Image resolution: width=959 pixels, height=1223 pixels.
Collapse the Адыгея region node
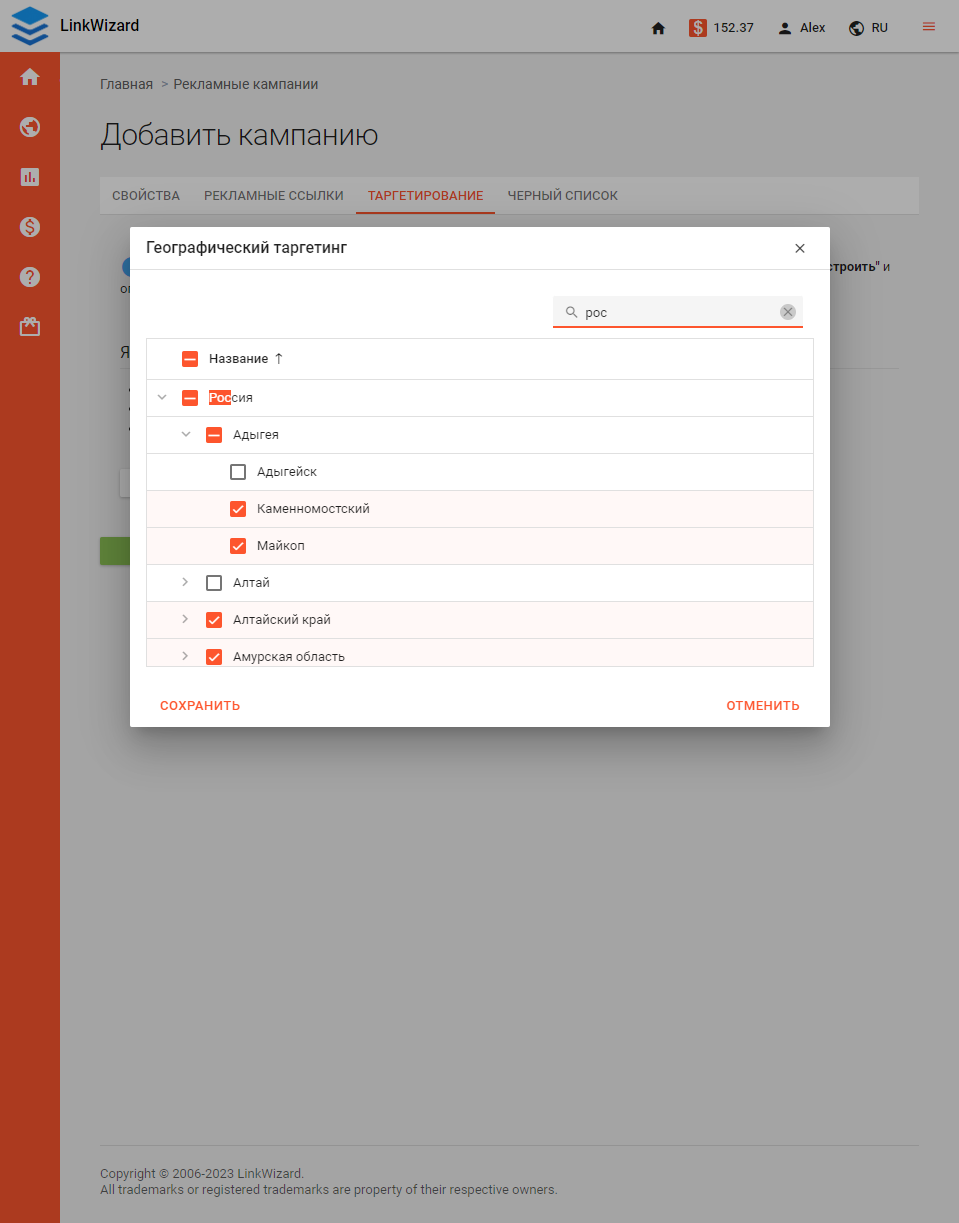pos(186,434)
